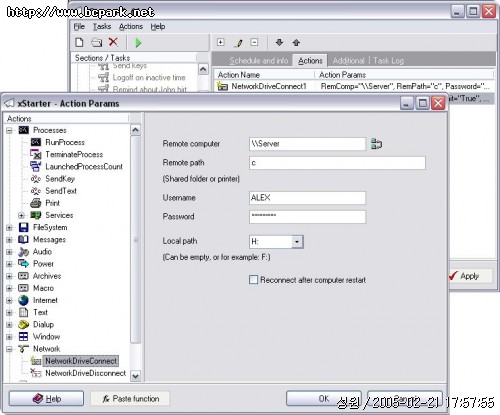Click the FileSystem floppy disk icon

pyautogui.click(x=23, y=227)
